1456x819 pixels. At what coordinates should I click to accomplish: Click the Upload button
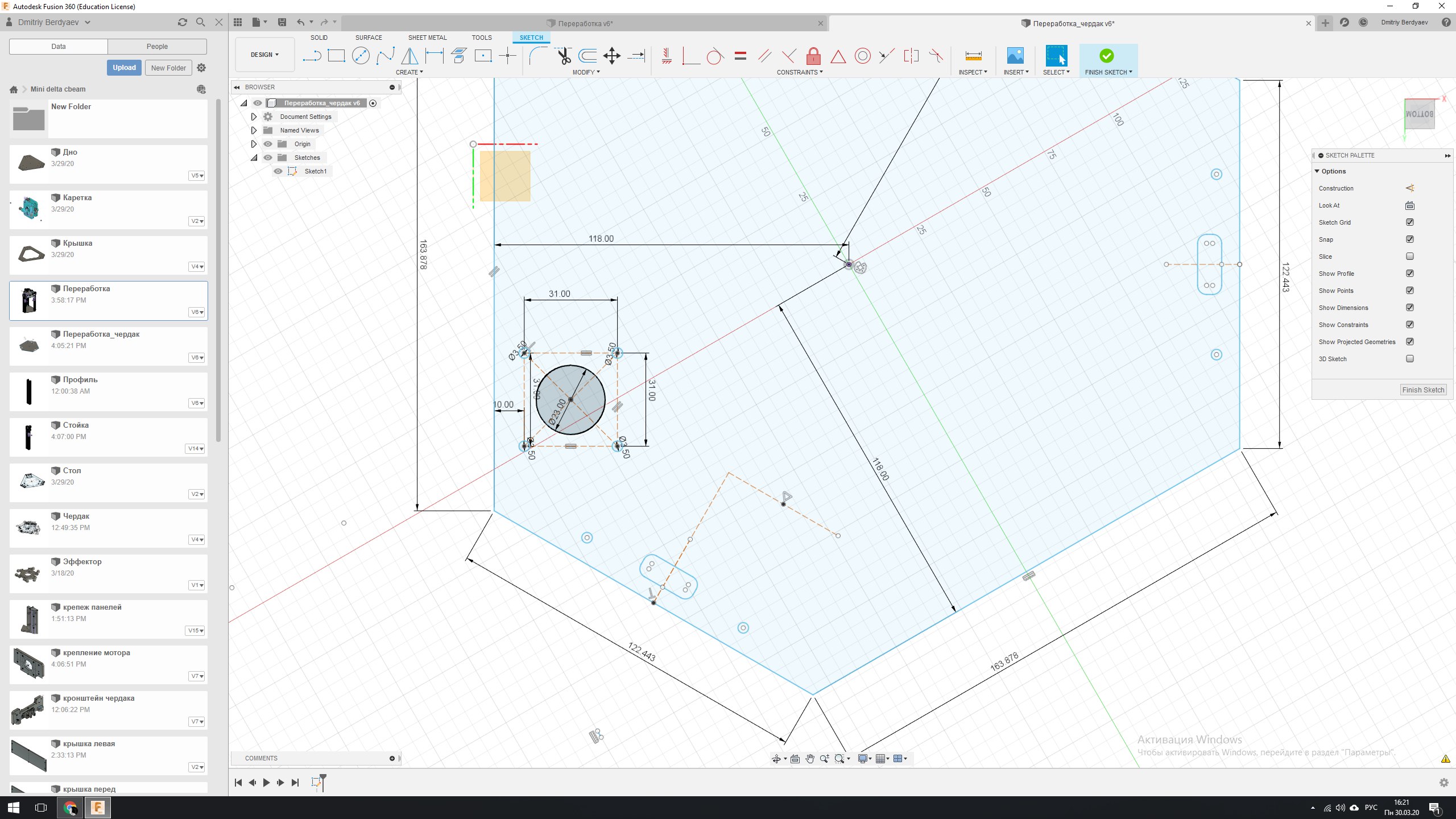(x=124, y=68)
